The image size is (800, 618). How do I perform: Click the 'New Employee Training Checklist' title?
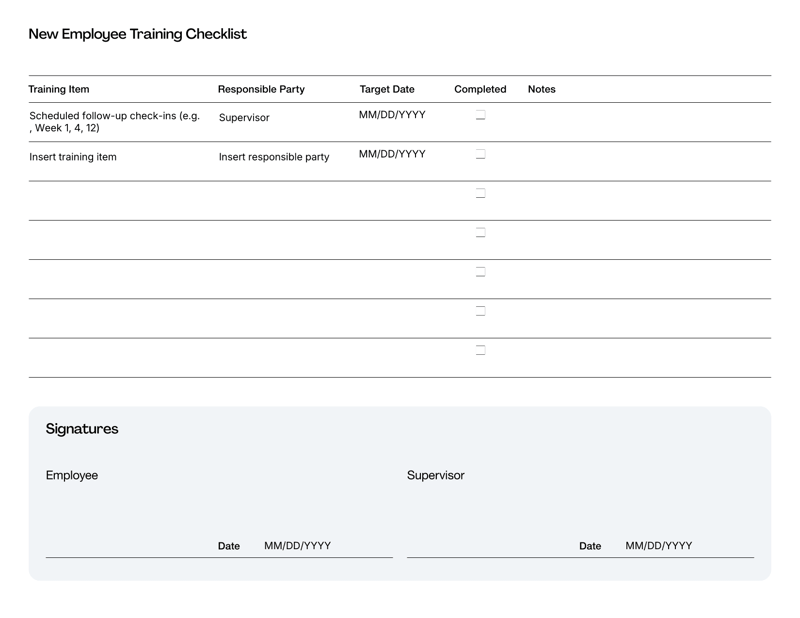140,33
